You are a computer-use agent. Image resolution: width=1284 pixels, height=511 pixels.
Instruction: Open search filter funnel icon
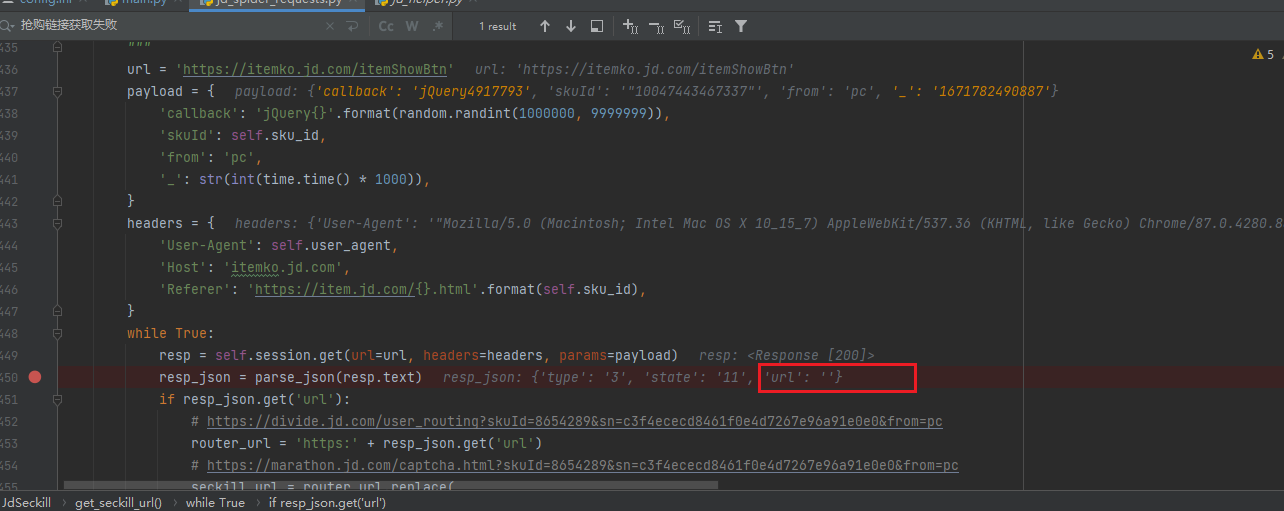point(741,26)
